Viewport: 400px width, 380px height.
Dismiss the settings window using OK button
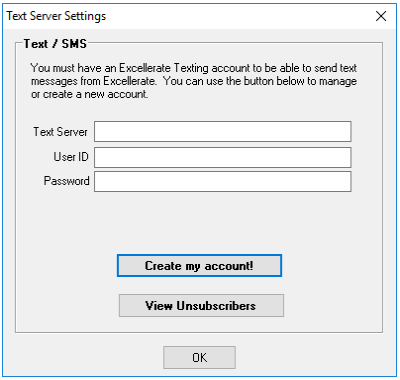pyautogui.click(x=199, y=357)
